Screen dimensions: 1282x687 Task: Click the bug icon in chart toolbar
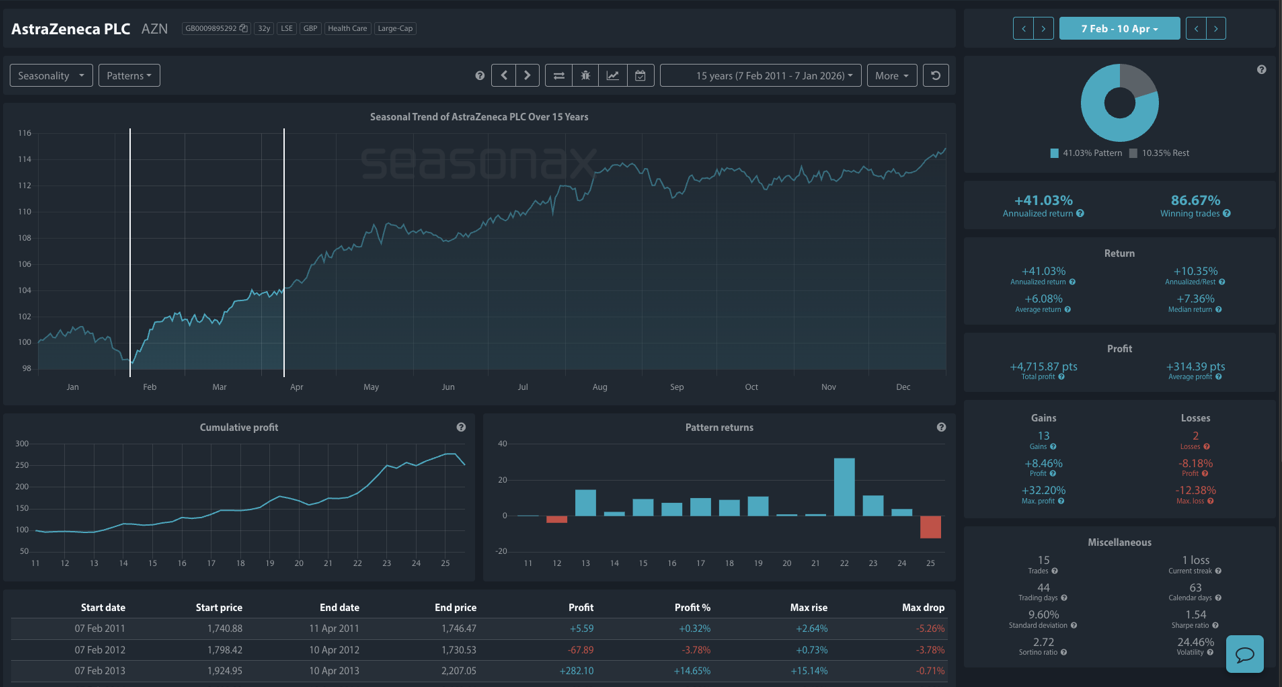tap(586, 76)
